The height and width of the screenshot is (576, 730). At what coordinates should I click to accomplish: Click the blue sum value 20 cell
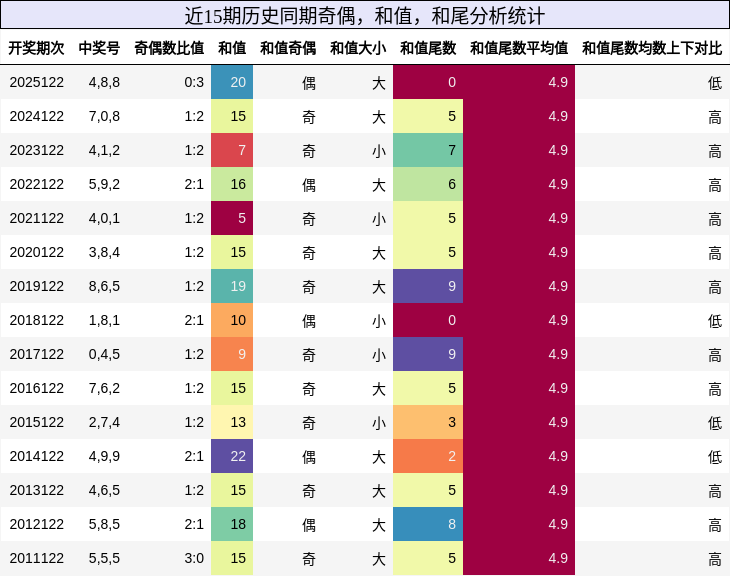(232, 82)
